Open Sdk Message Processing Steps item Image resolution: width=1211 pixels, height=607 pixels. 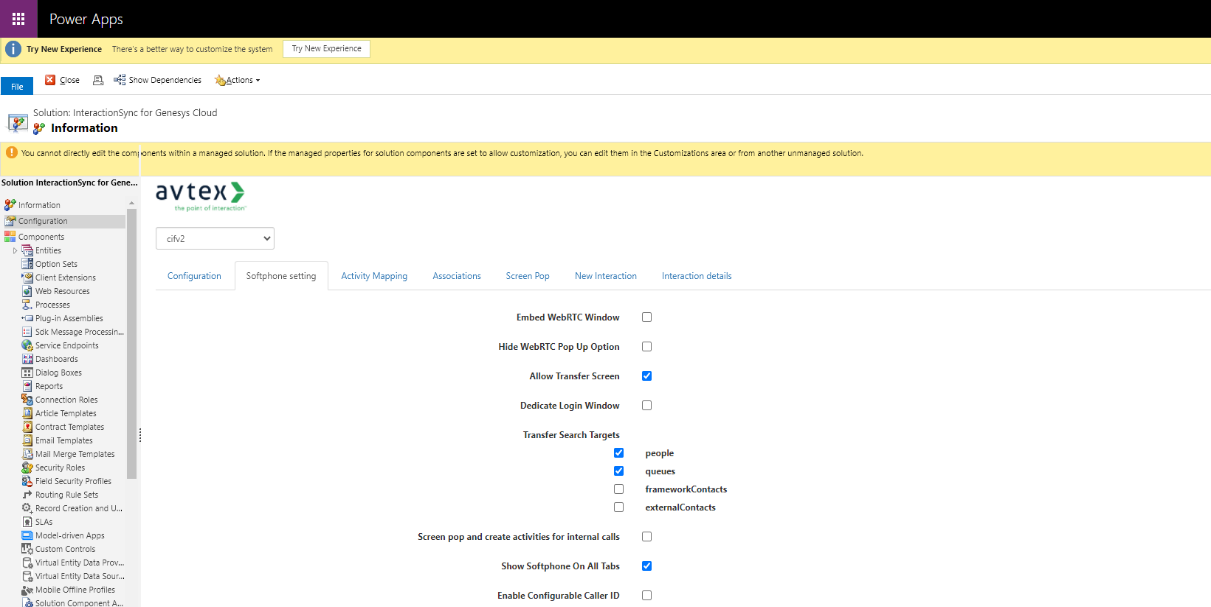pyautogui.click(x=79, y=332)
